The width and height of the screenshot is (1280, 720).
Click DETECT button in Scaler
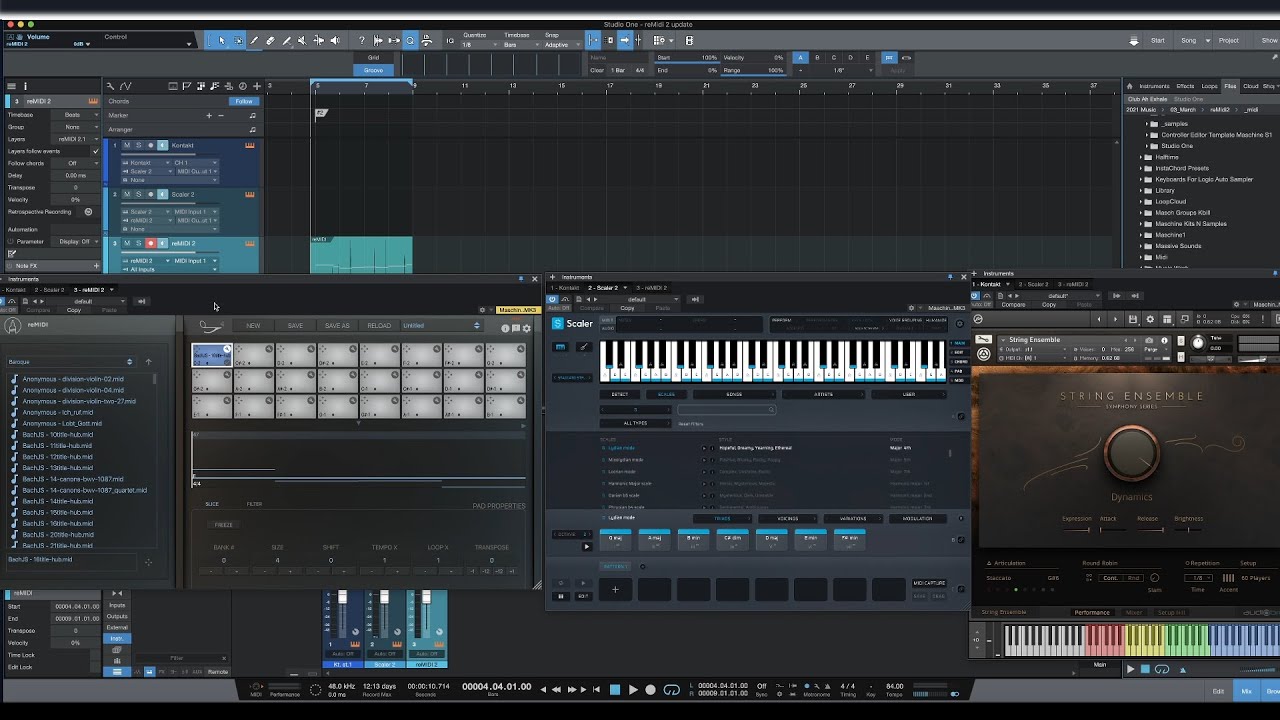(620, 394)
